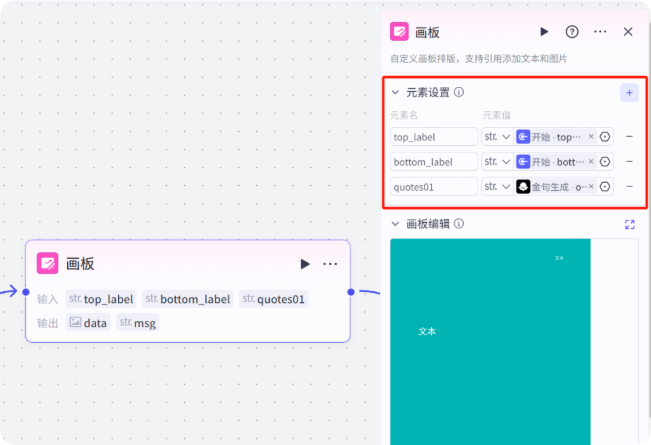Clear the 开始·top reference value

(591, 137)
